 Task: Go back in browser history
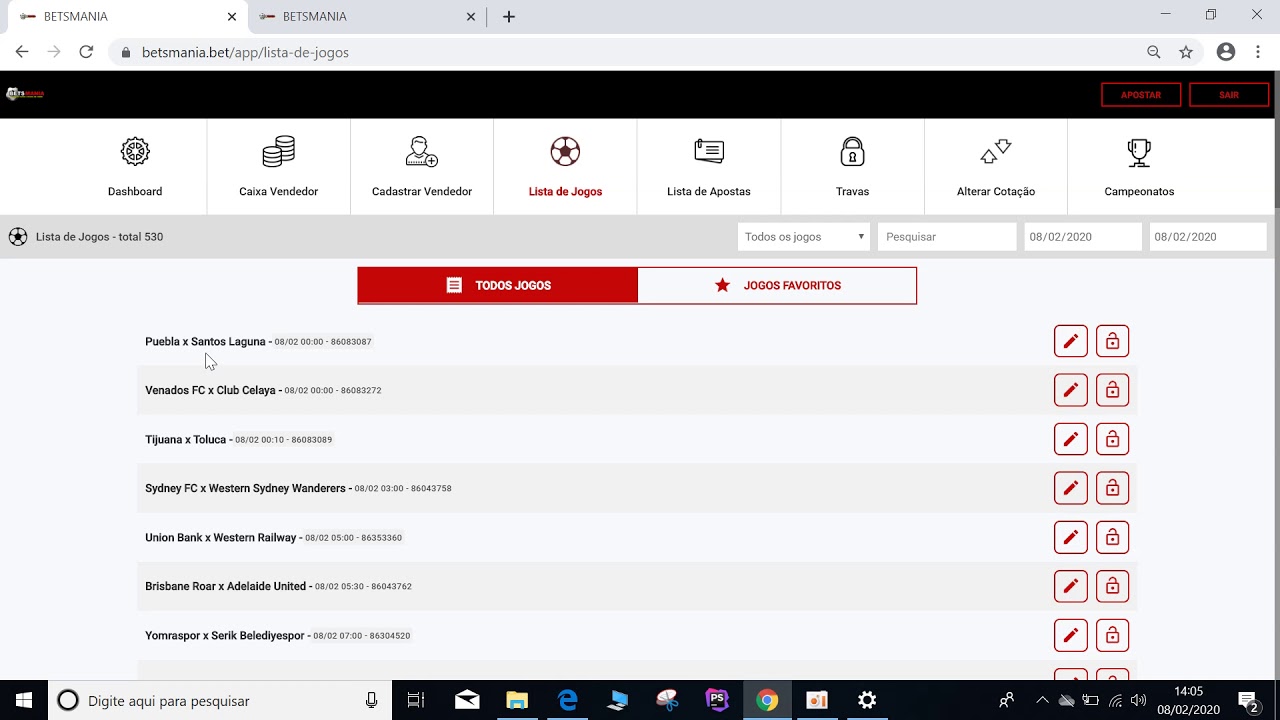point(22,52)
